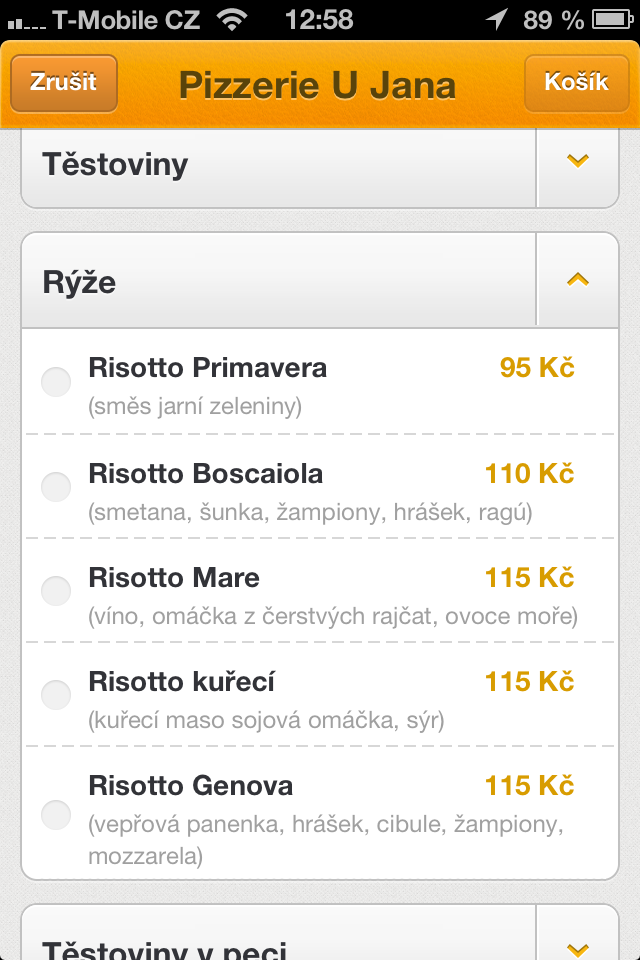Tap the Risotto Boscaiola 110 Kč price
The image size is (640, 960).
(529, 473)
